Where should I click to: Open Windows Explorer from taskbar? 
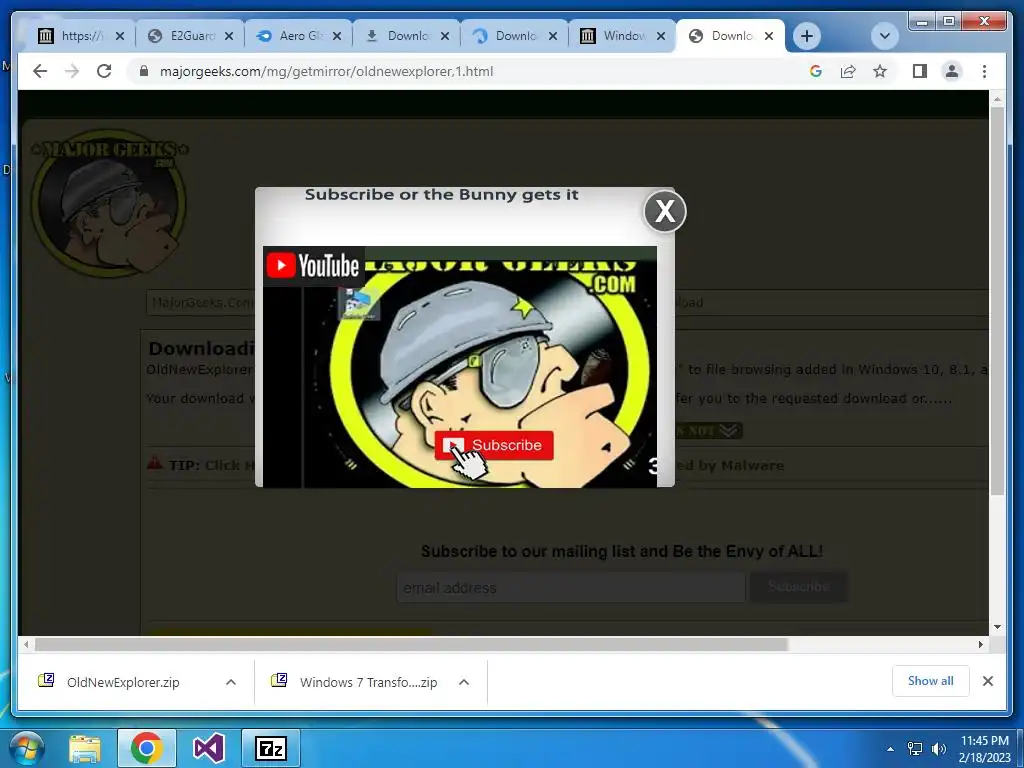(x=85, y=748)
